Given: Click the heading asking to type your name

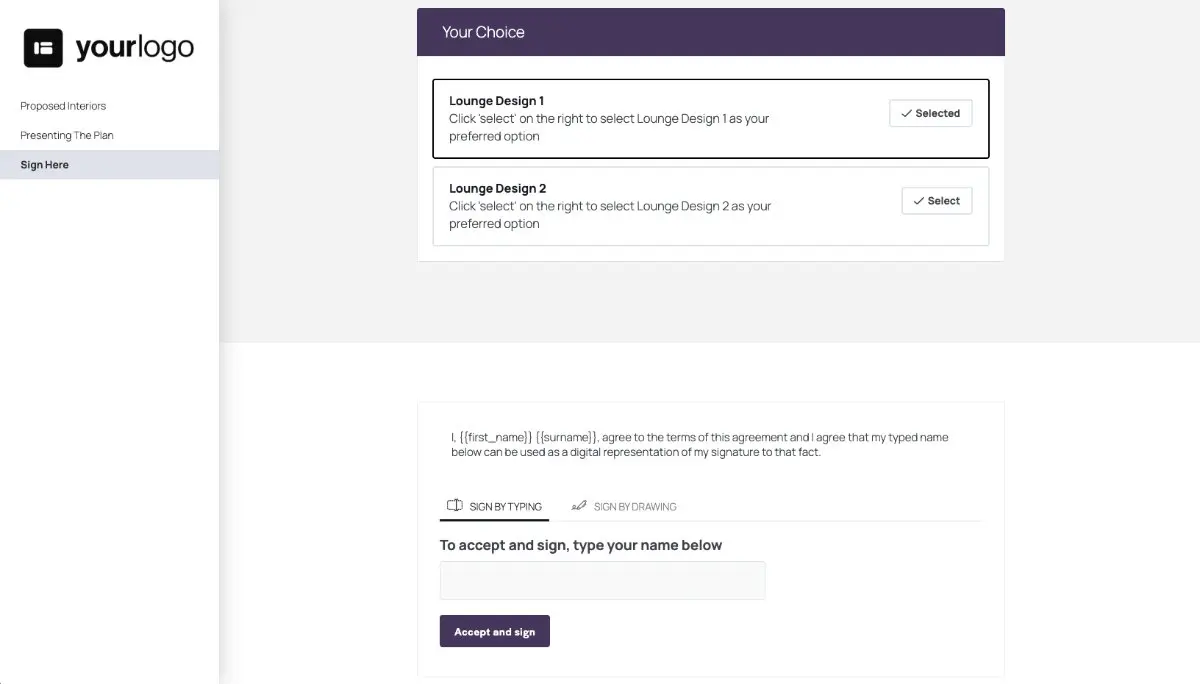Looking at the screenshot, I should tap(580, 545).
